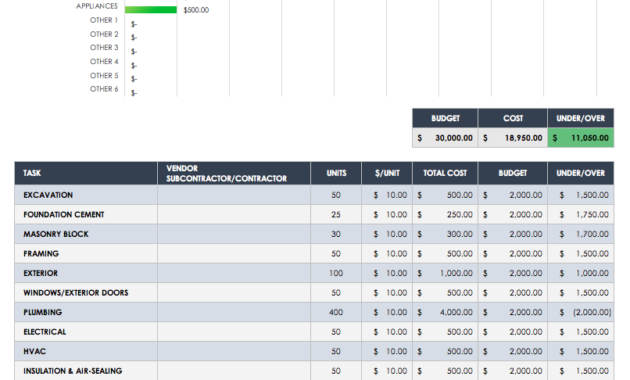The height and width of the screenshot is (380, 630).
Task: Select the FOUNDATION CEMENT total cost 250.00
Action: [x=445, y=215]
